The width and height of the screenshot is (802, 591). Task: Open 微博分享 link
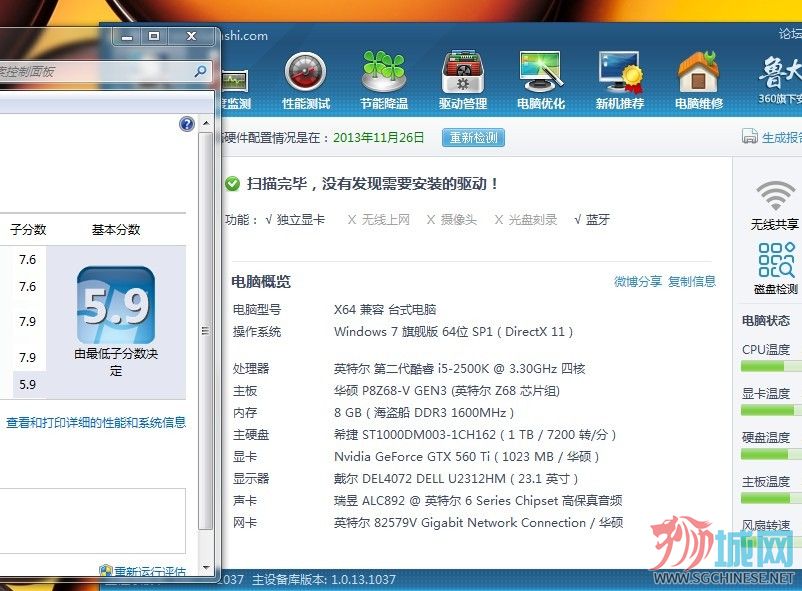[x=638, y=281]
